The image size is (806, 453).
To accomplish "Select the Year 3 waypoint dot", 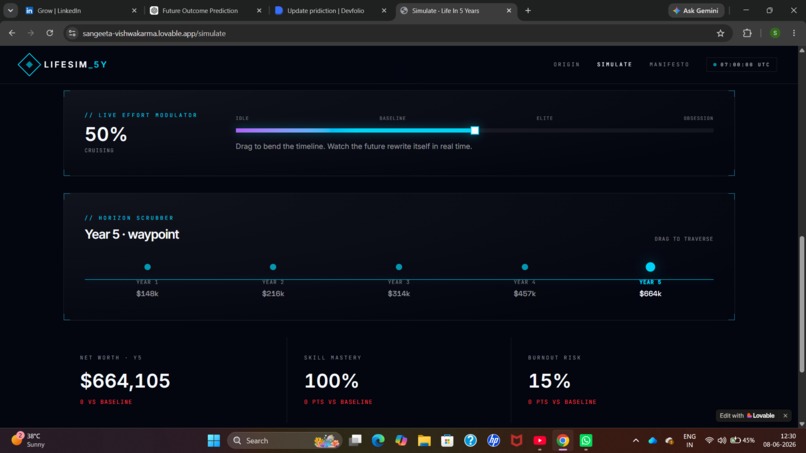I will click(399, 267).
